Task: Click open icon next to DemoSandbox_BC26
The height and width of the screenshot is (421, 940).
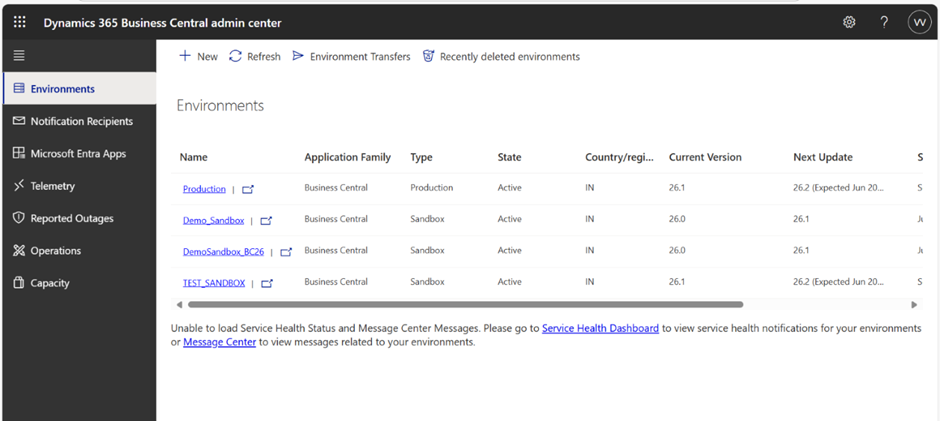Action: pos(286,252)
